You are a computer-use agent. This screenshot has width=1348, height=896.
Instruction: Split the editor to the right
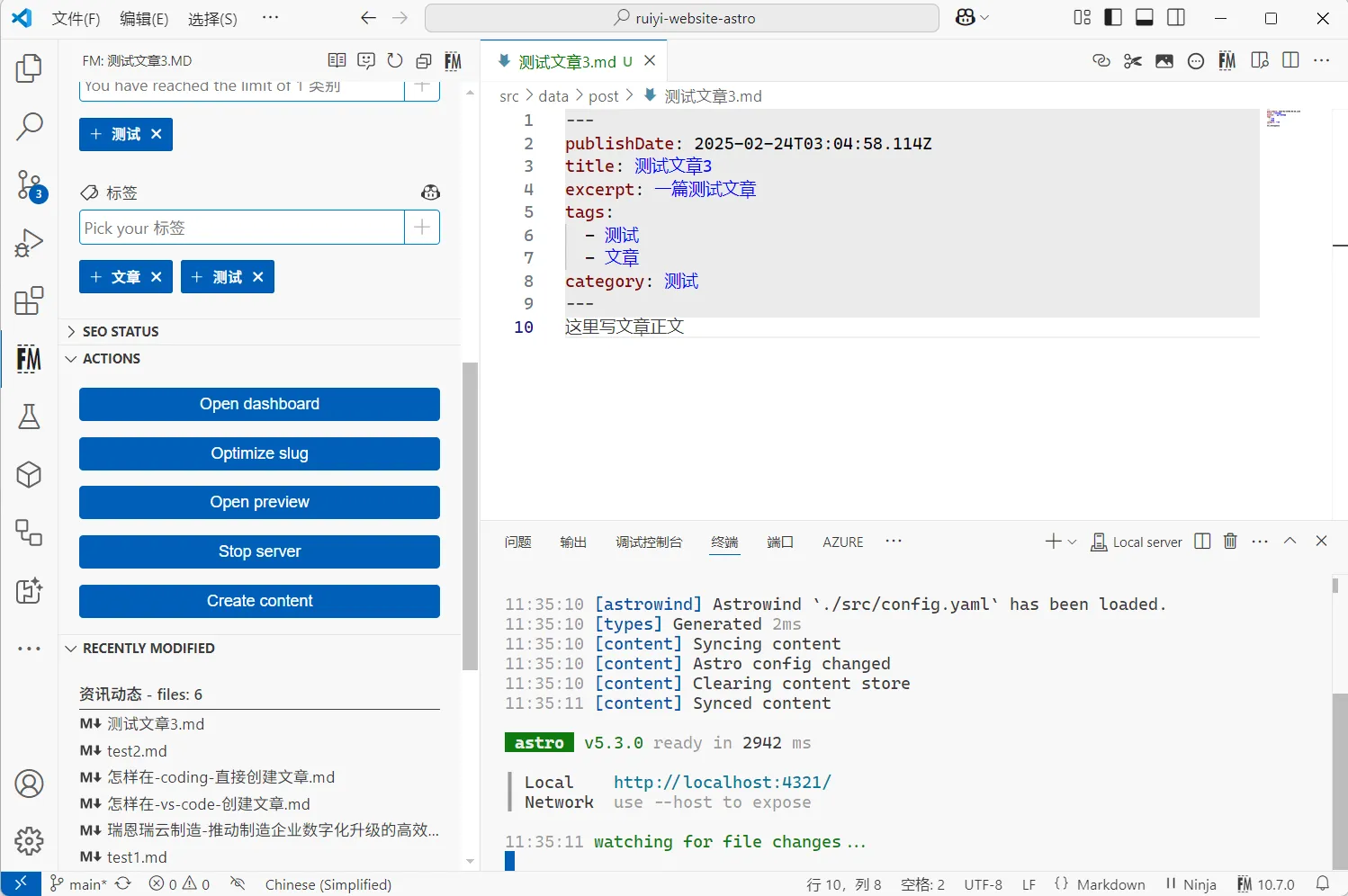coord(1290,60)
